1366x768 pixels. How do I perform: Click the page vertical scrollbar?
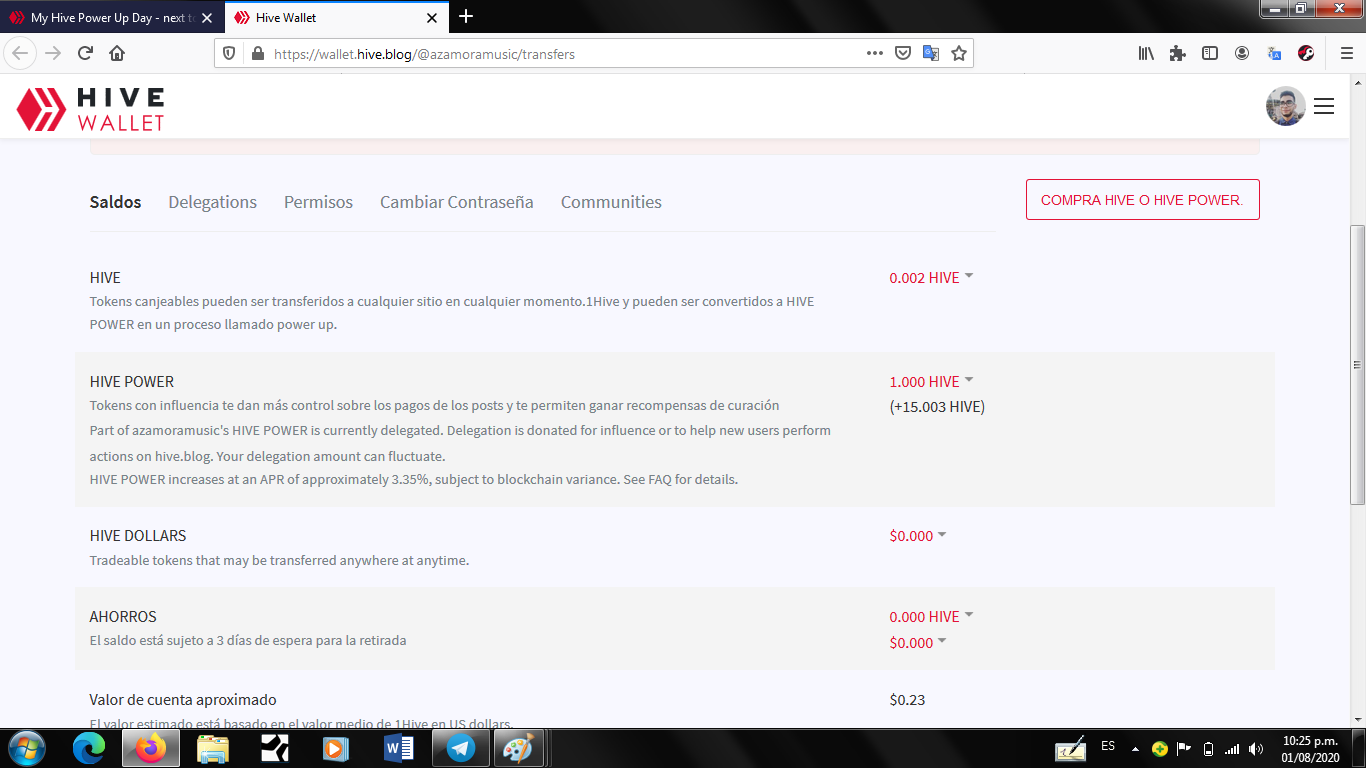pyautogui.click(x=1357, y=365)
